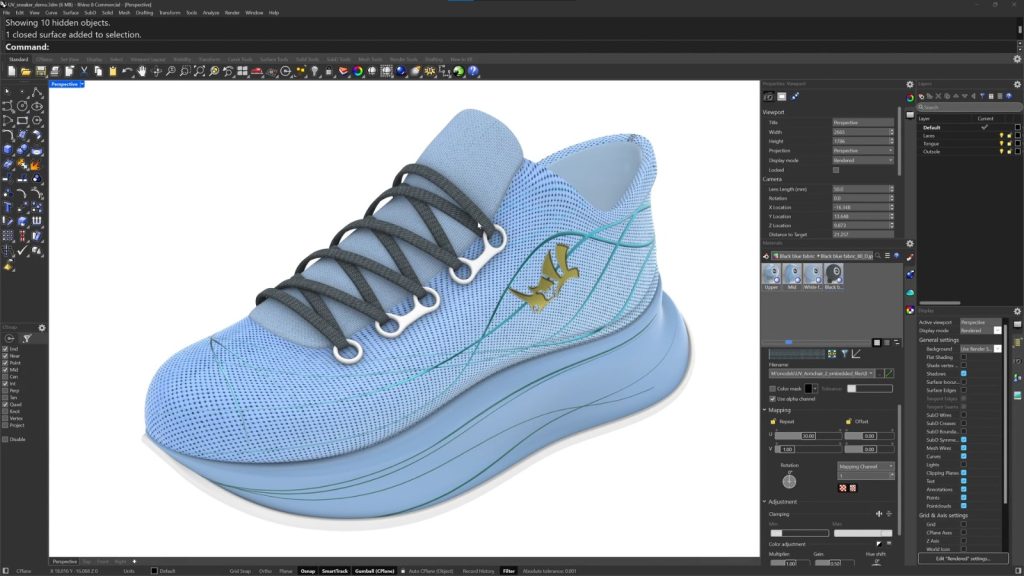This screenshot has height=576, width=1024.
Task: Open Layers panel gear settings
Action: pos(1017,84)
